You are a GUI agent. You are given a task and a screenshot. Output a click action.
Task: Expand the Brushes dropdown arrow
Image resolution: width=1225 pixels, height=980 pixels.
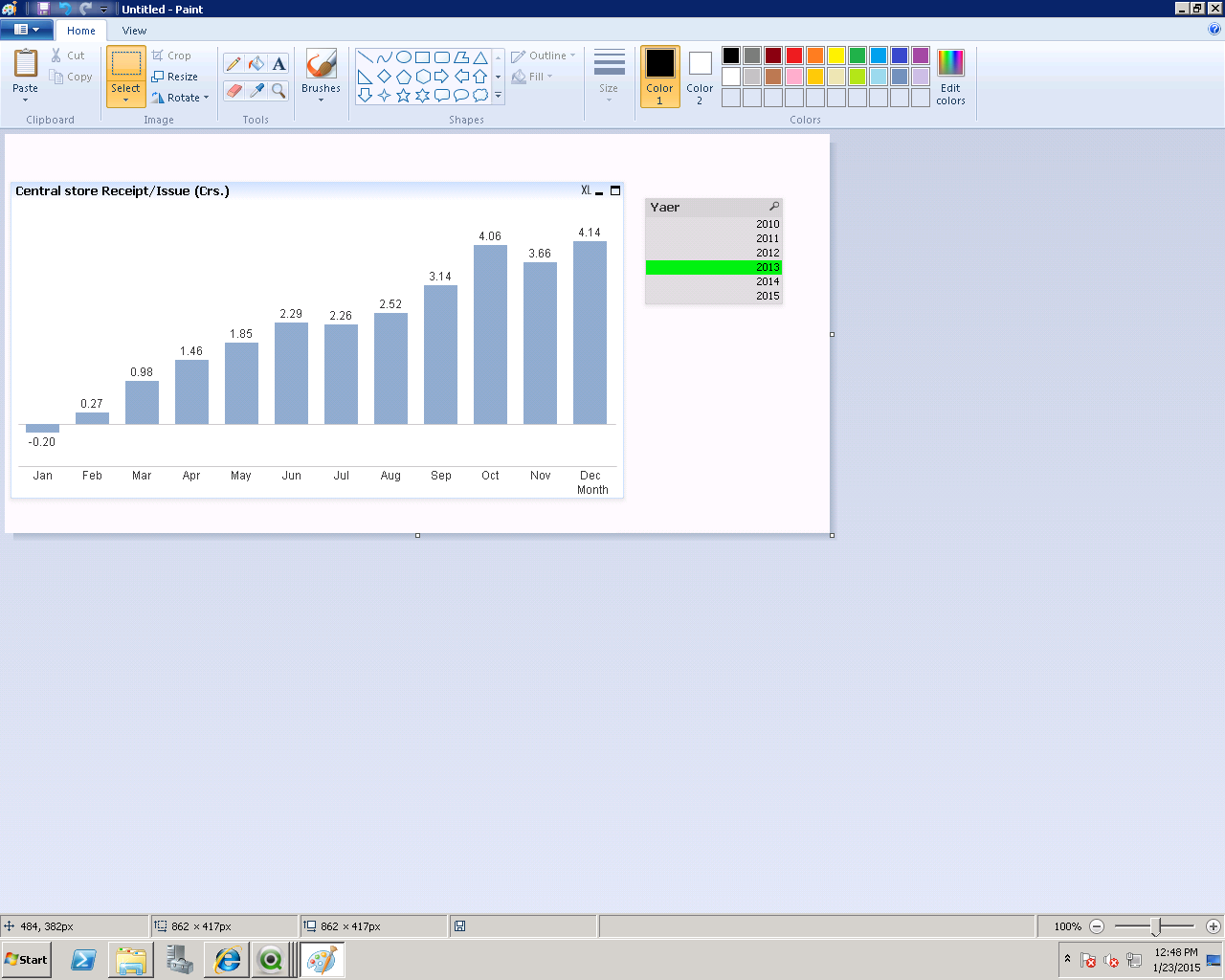(321, 100)
